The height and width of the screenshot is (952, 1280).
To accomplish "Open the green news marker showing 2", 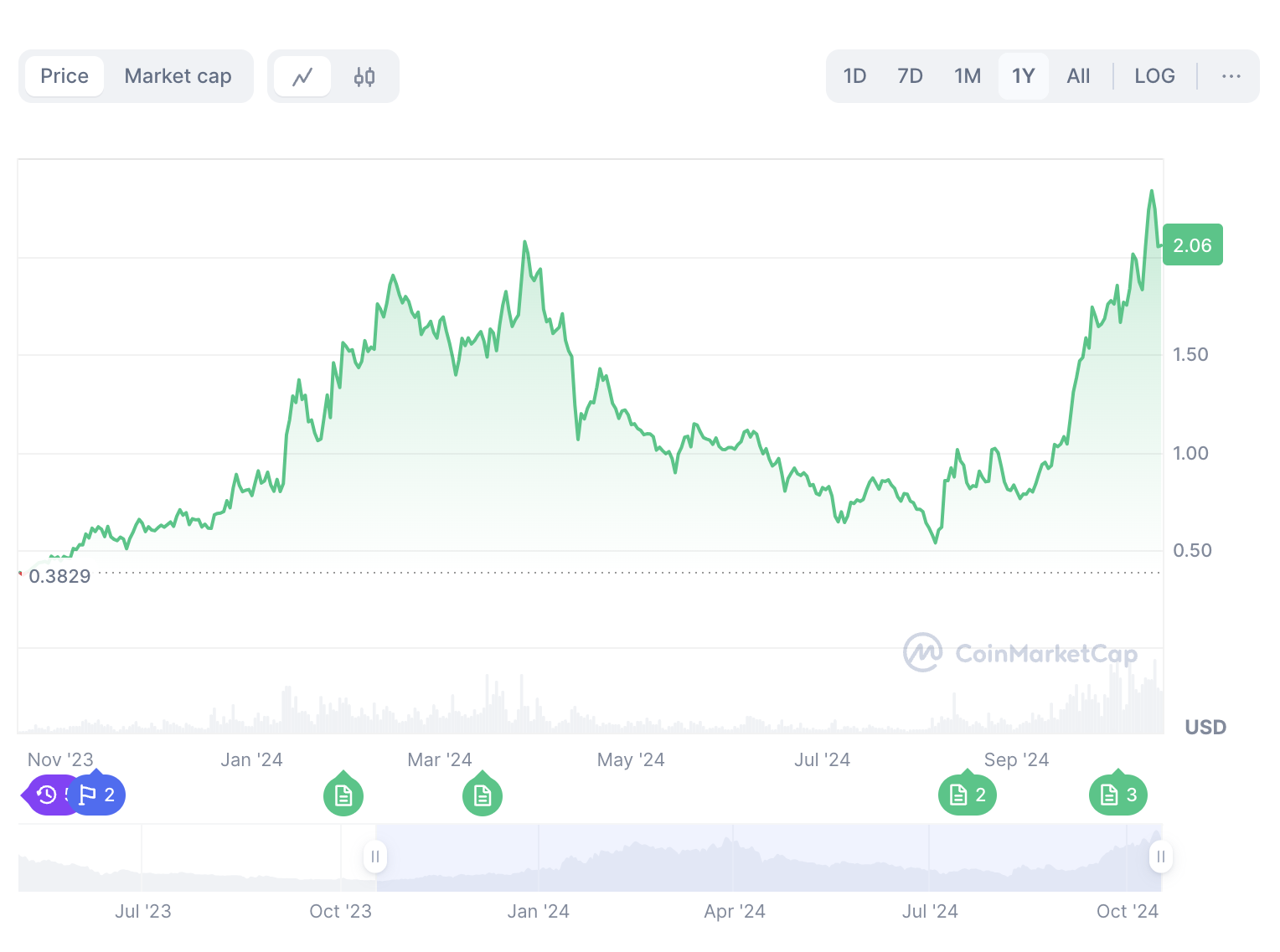I will coord(968,795).
